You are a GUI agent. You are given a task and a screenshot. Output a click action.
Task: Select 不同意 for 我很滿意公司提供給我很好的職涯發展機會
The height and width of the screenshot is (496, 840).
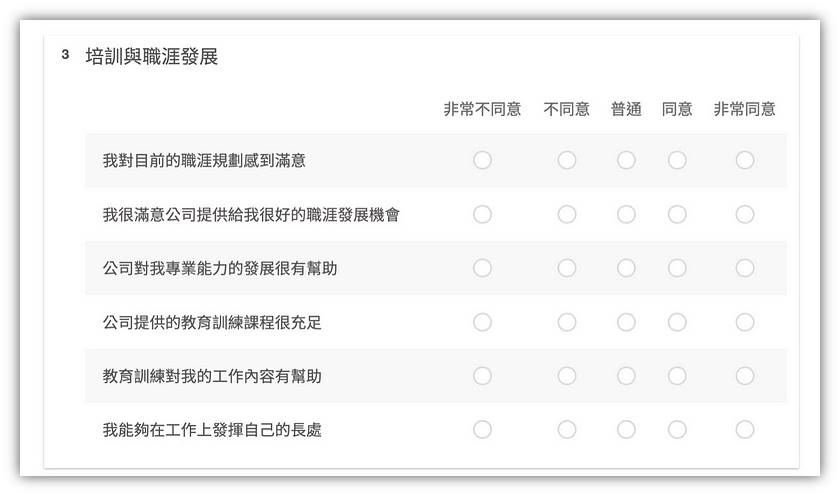click(x=567, y=214)
